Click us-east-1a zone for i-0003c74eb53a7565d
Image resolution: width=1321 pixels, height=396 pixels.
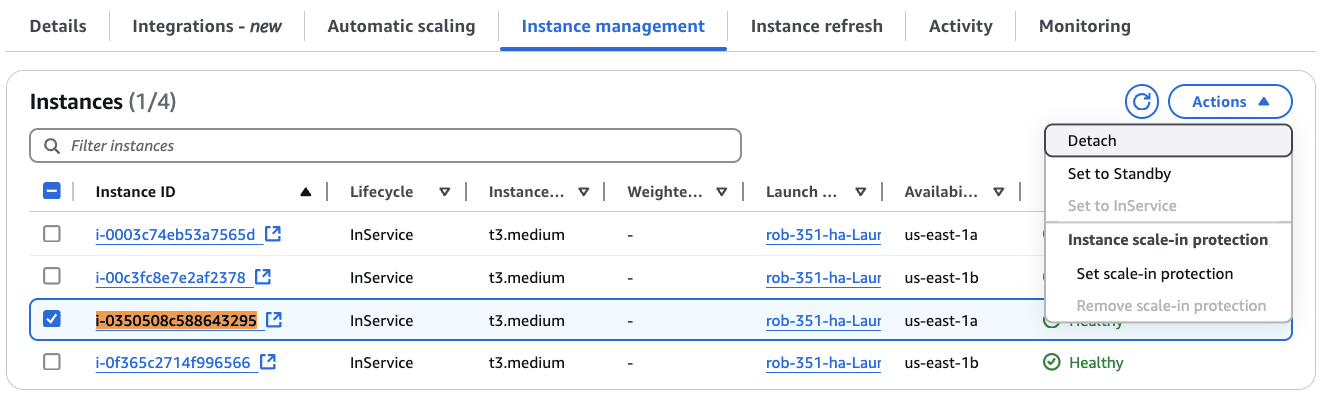[941, 235]
